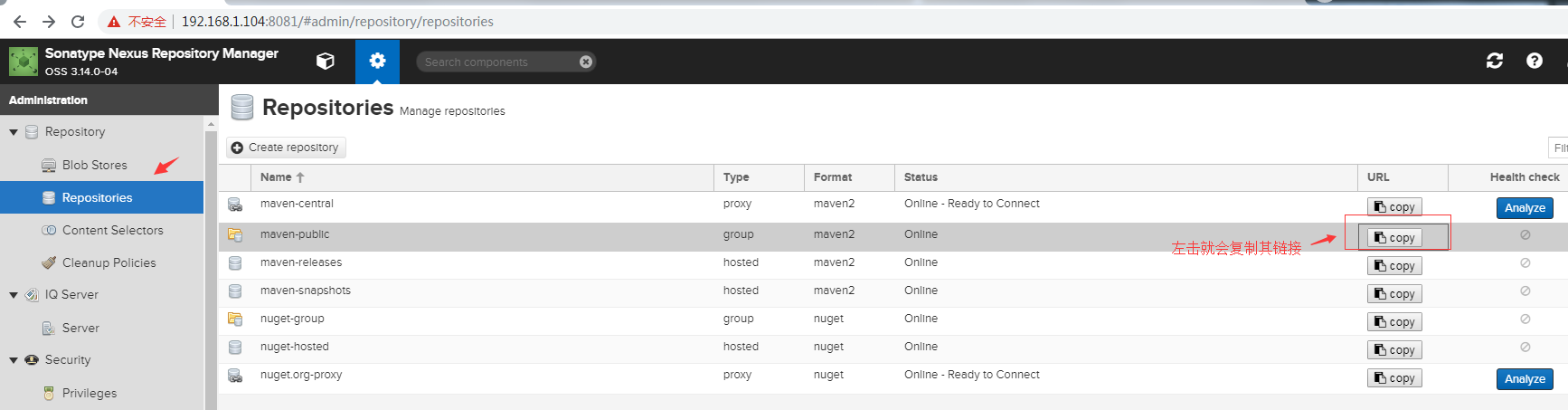Click the refresh icon in header

point(1494,61)
